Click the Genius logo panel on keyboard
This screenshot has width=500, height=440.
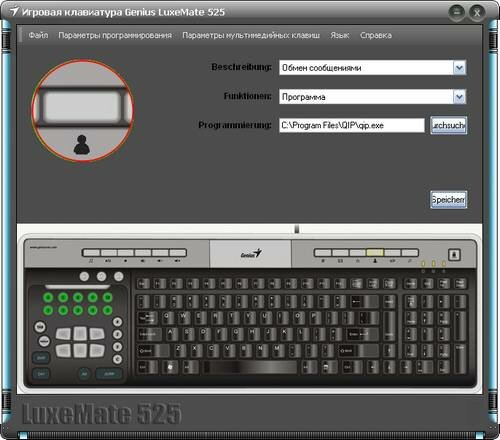(x=250, y=254)
